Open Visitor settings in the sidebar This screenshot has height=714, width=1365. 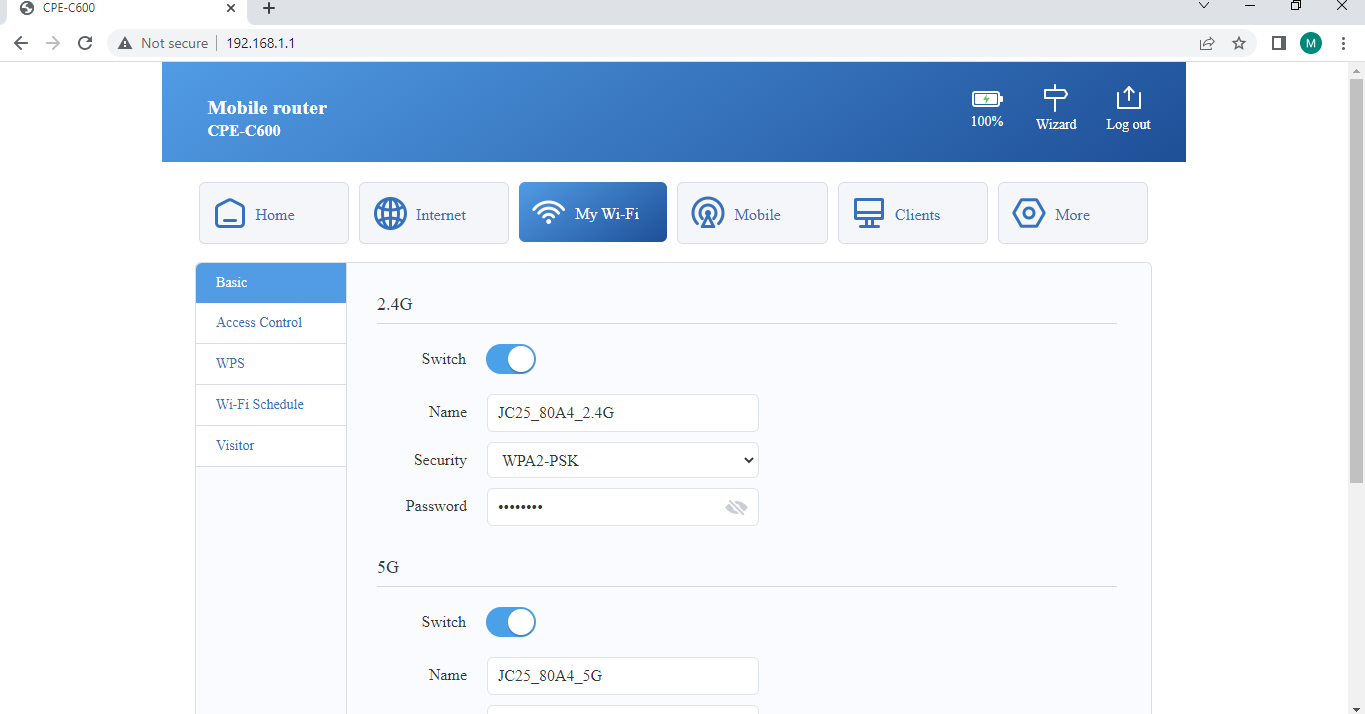271,446
